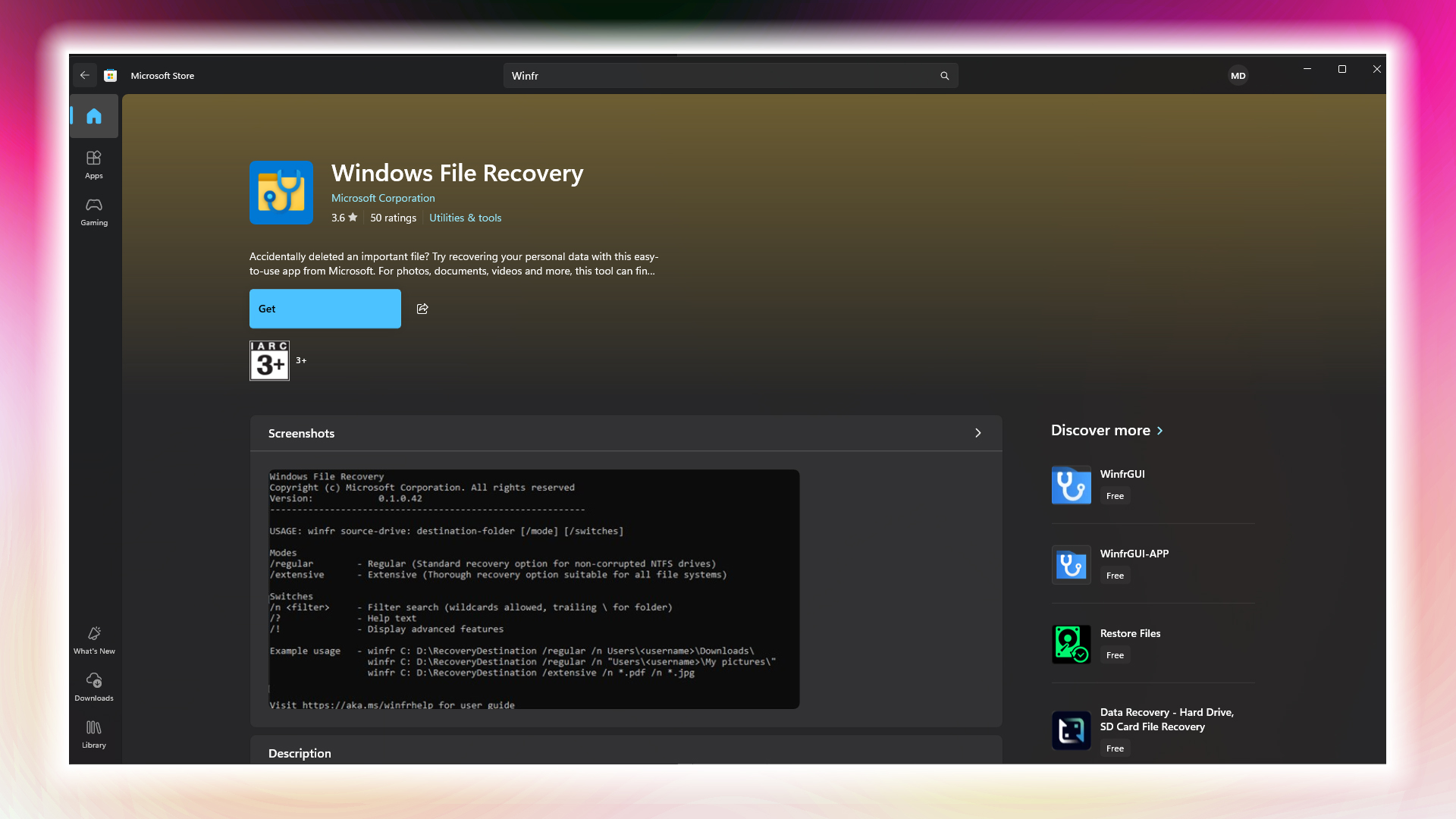The width and height of the screenshot is (1456, 819).
Task: Click Free label under WinfrGUI-APP
Action: pos(1115,576)
